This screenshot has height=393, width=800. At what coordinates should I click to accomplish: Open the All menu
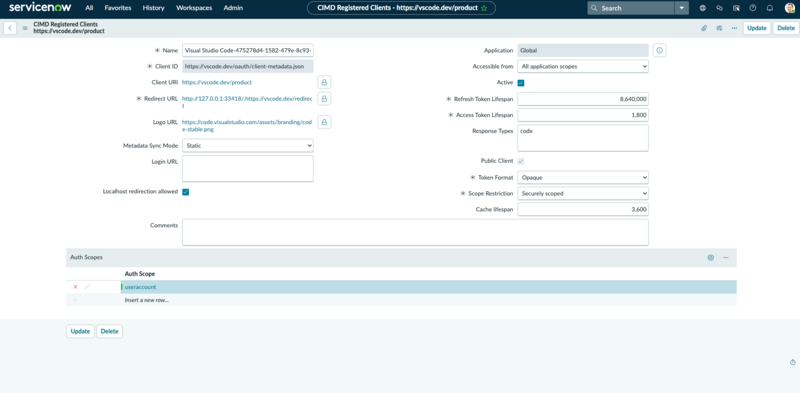coord(89,8)
